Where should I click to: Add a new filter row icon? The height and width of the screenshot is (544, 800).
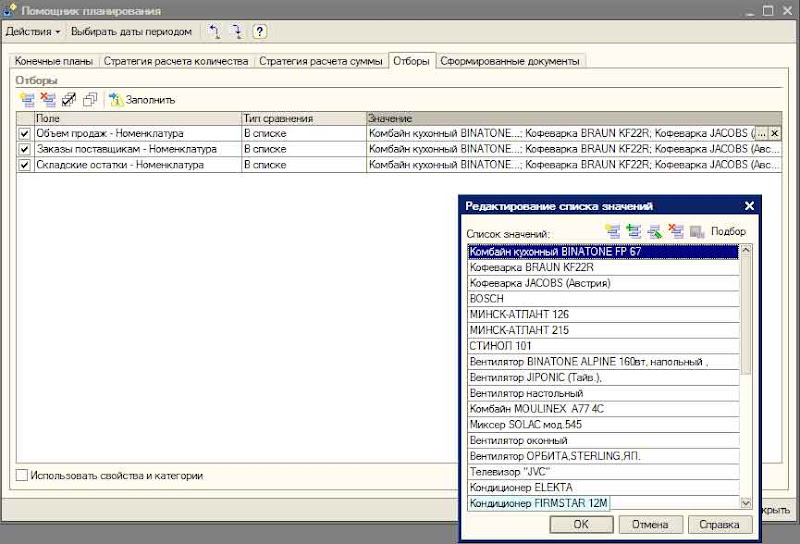pyautogui.click(x=27, y=100)
